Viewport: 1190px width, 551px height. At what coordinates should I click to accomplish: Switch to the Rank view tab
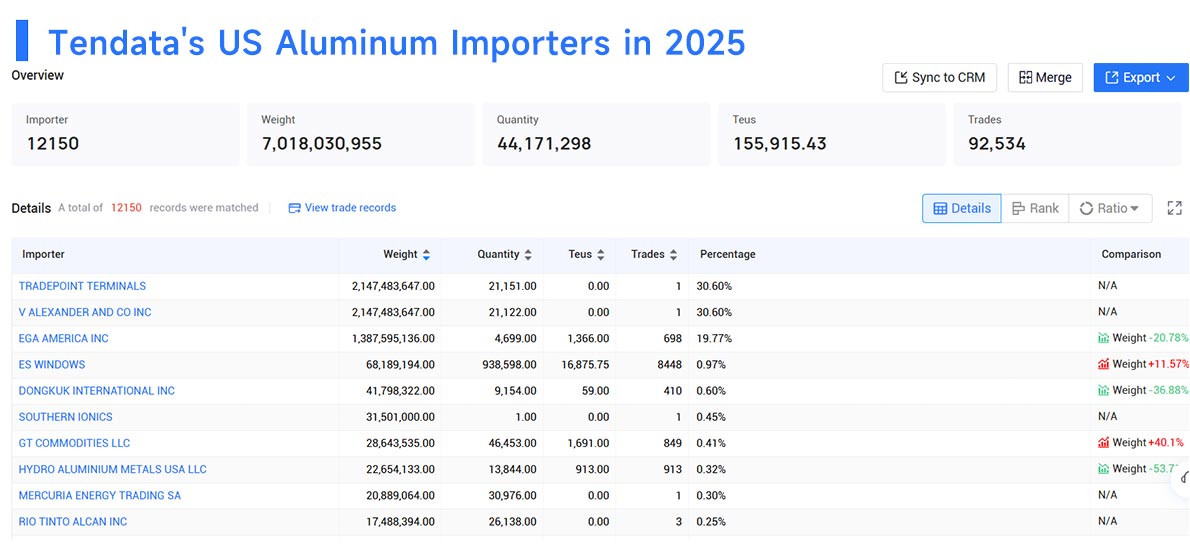pos(1035,208)
